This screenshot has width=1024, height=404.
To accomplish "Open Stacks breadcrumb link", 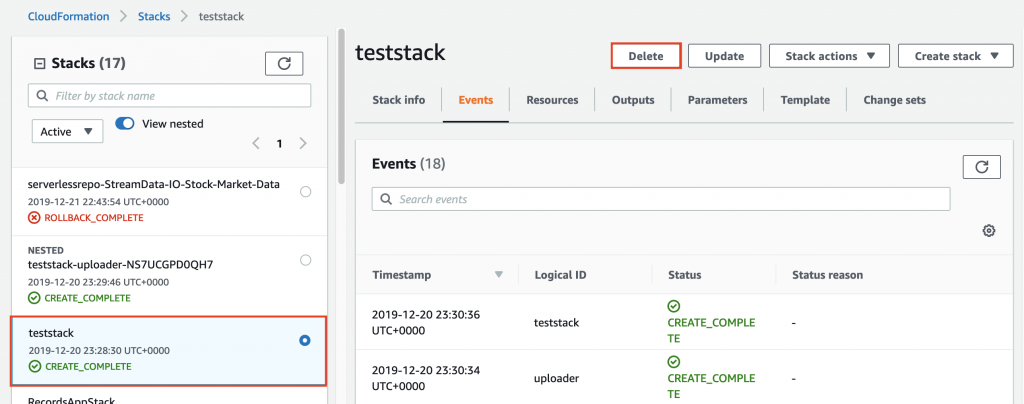I will (153, 16).
